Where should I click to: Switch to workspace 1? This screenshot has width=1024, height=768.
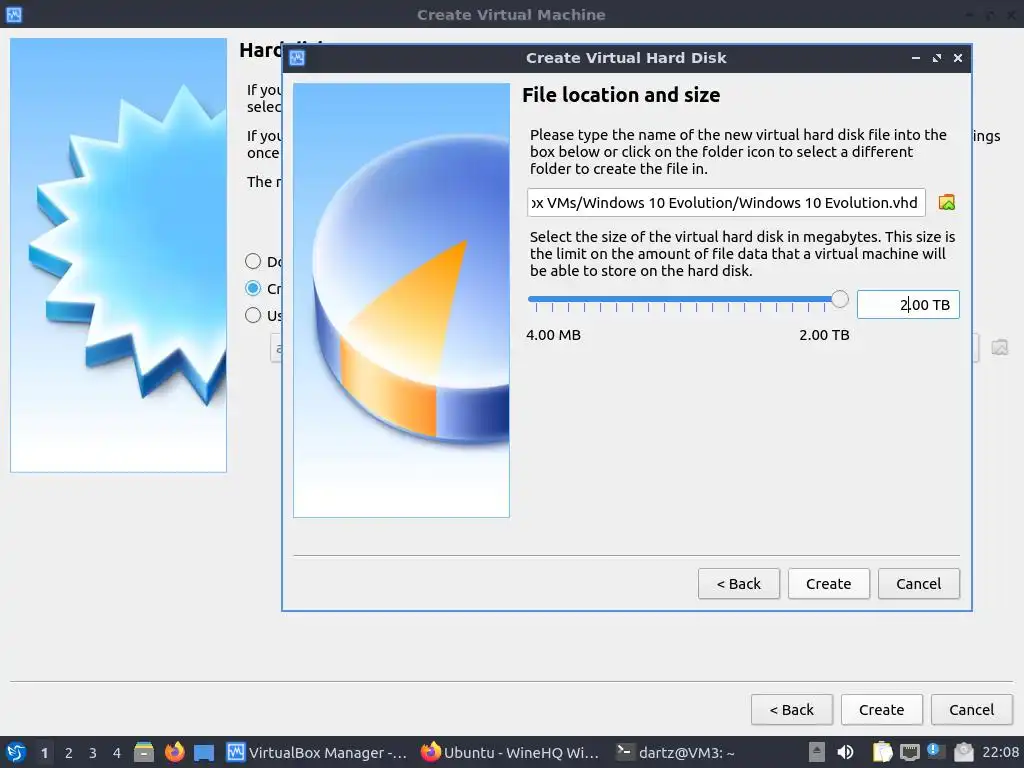(x=44, y=753)
